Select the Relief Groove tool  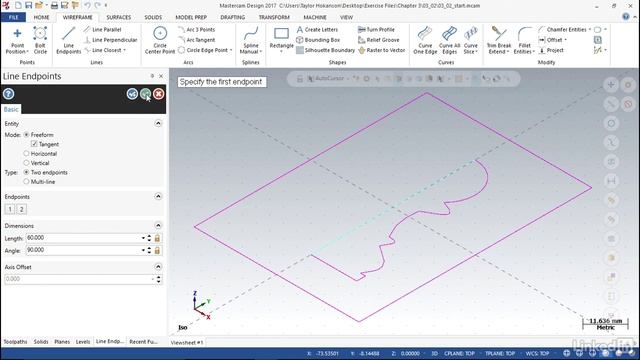coord(378,40)
